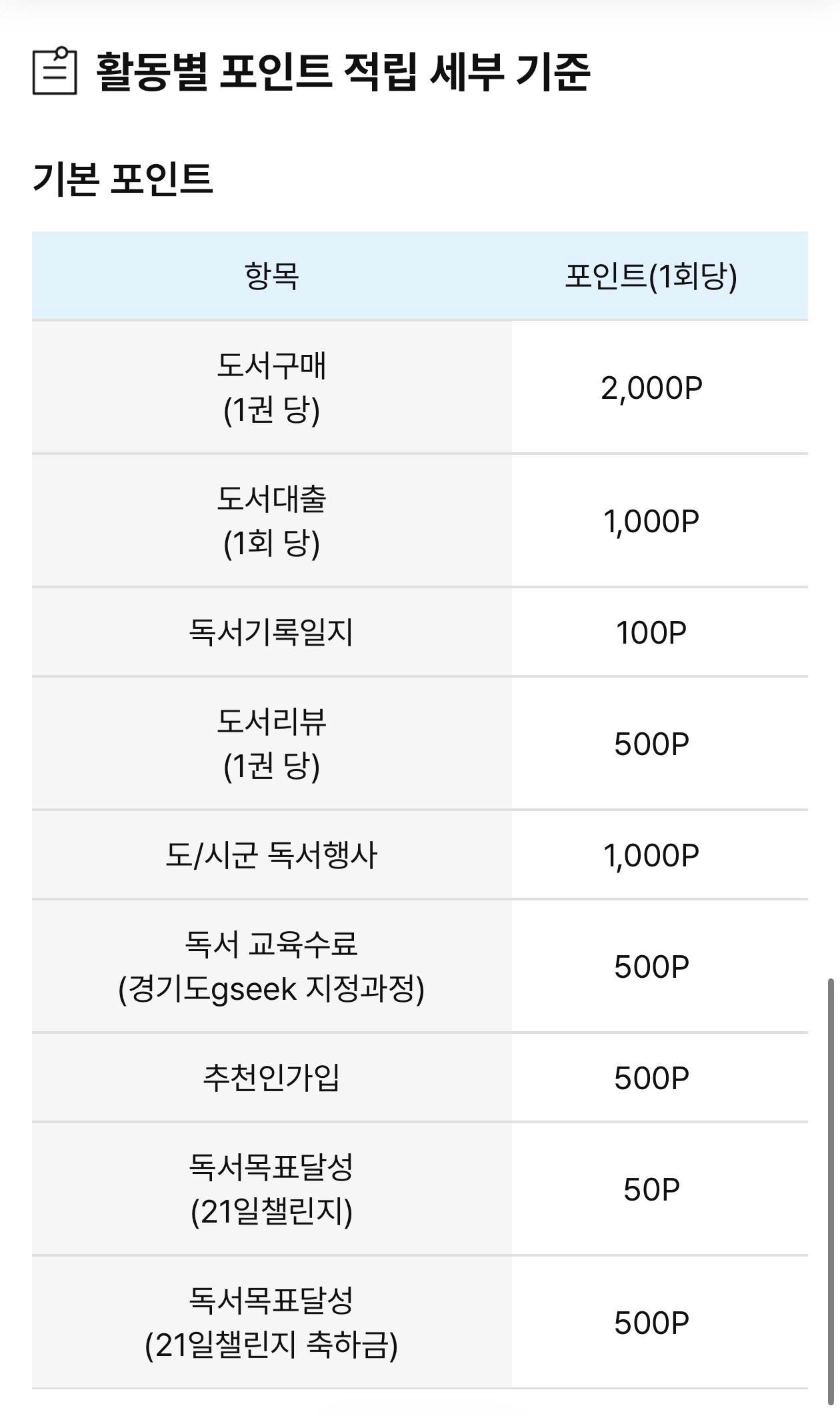Click the 2,000P point value
This screenshot has width=840, height=1414.
651,388
